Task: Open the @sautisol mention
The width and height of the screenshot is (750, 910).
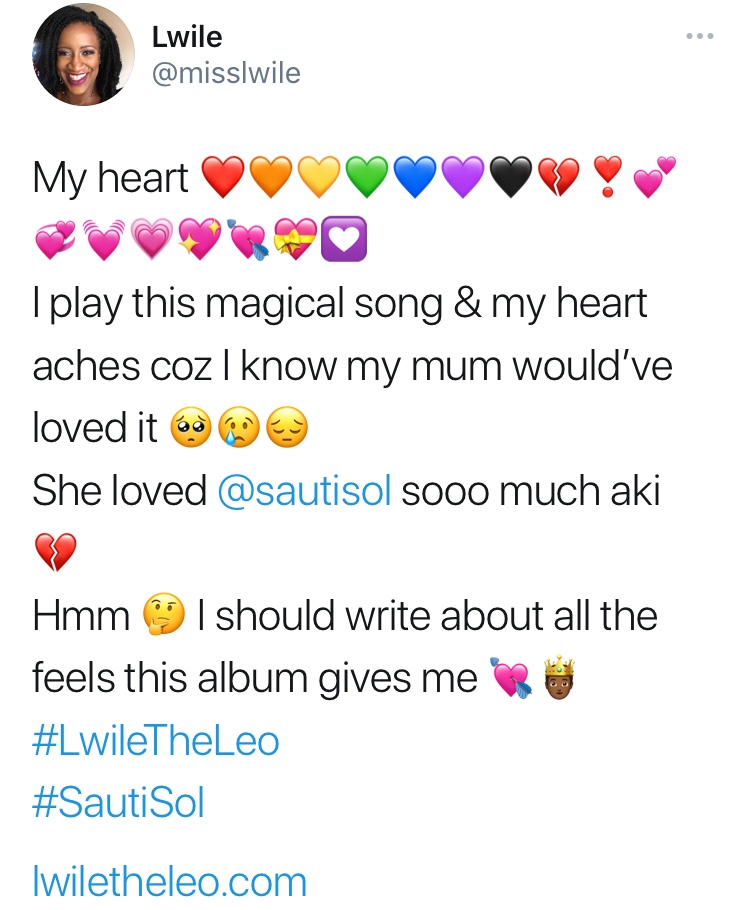Action: point(303,491)
